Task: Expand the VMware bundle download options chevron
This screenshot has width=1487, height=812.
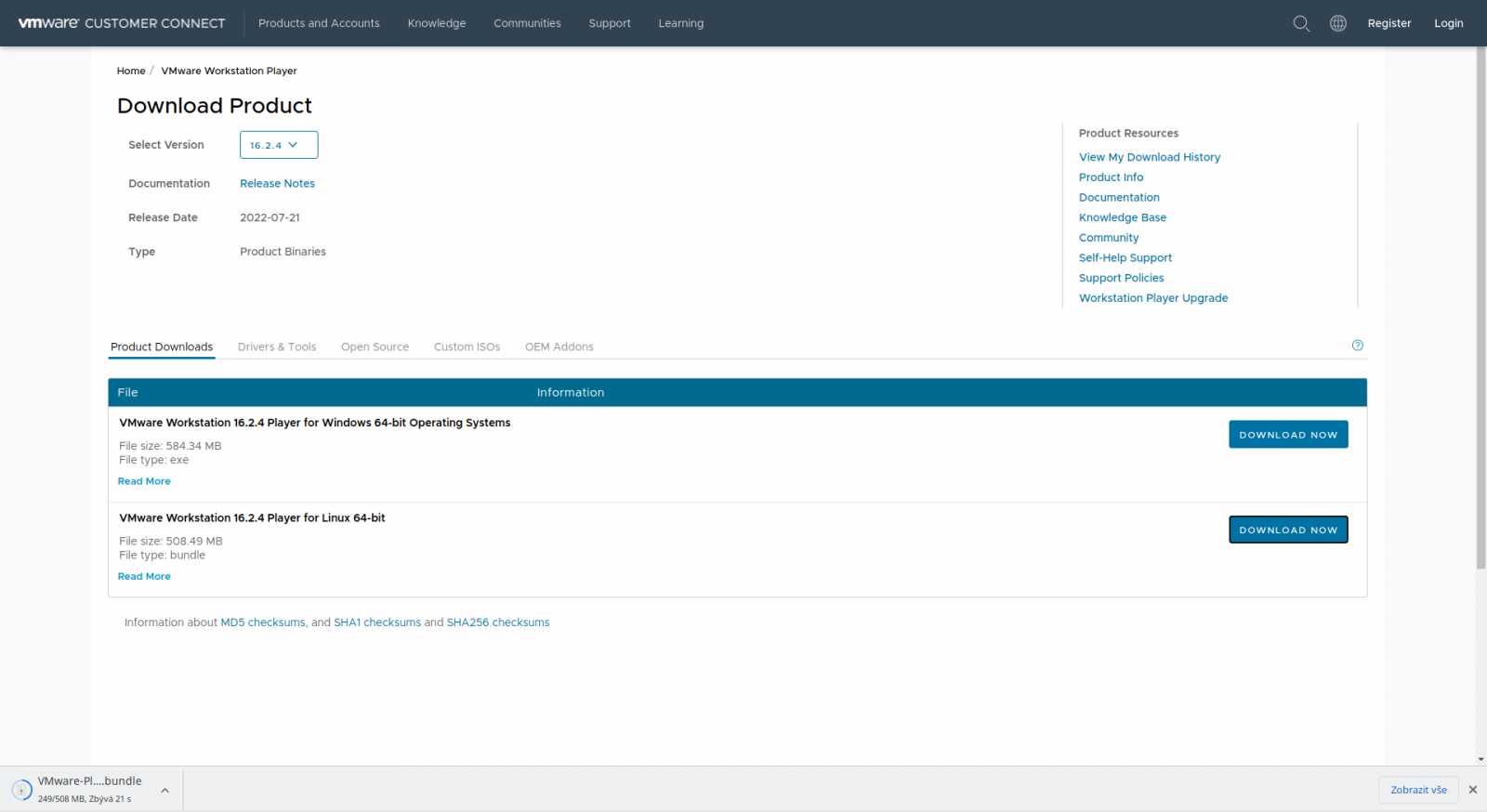Action: [x=164, y=791]
